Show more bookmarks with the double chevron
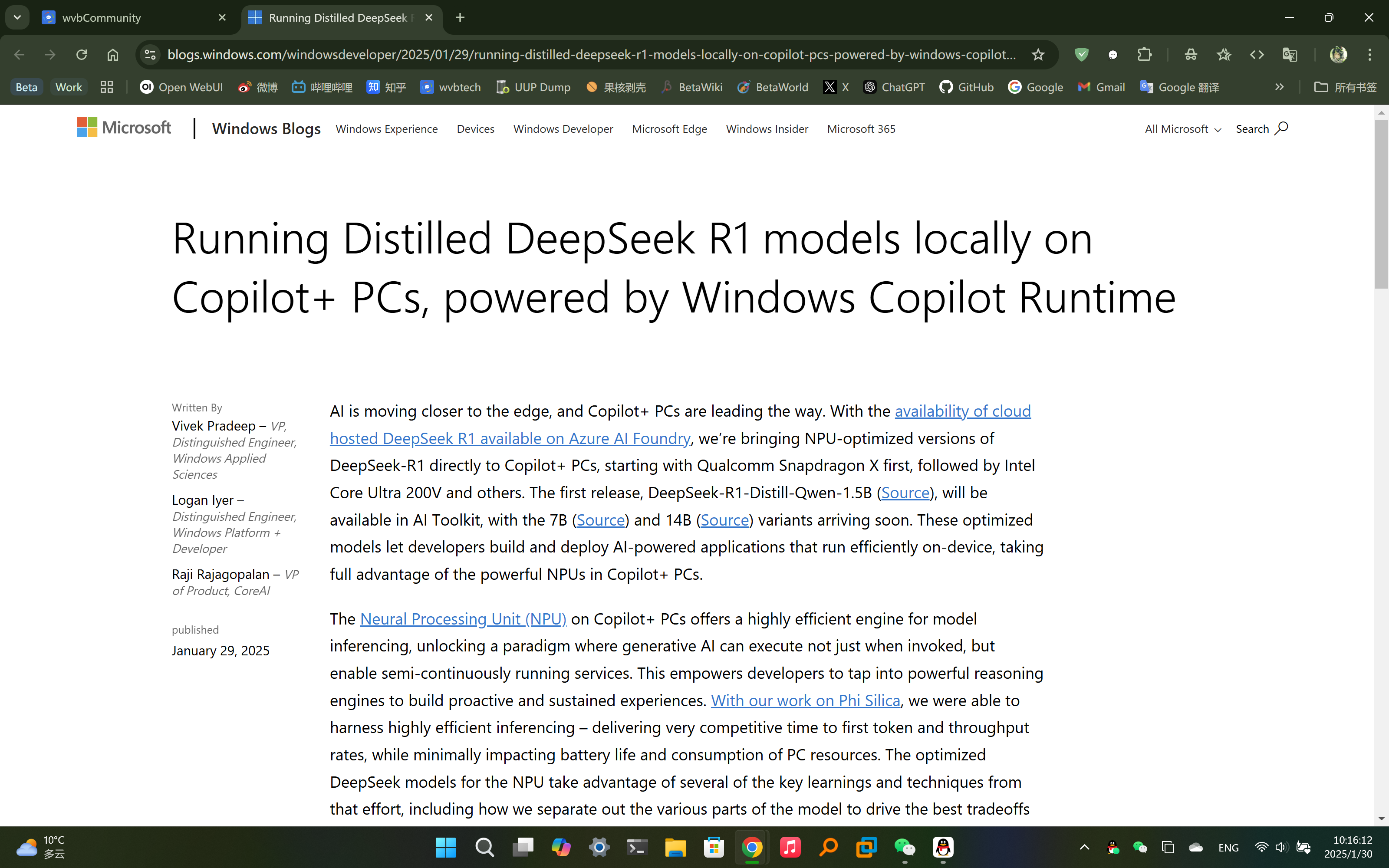 point(1279,87)
